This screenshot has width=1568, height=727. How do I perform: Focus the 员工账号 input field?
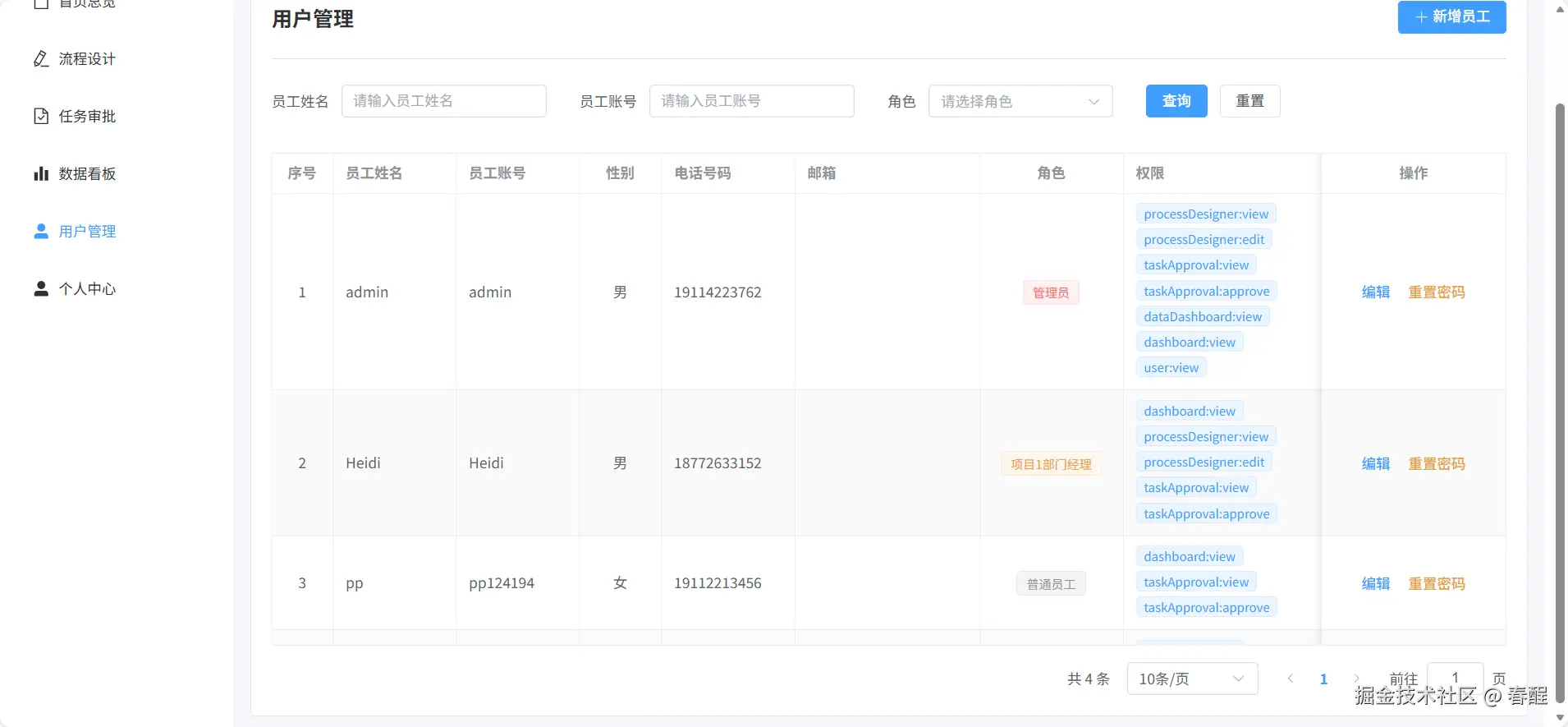tap(751, 101)
